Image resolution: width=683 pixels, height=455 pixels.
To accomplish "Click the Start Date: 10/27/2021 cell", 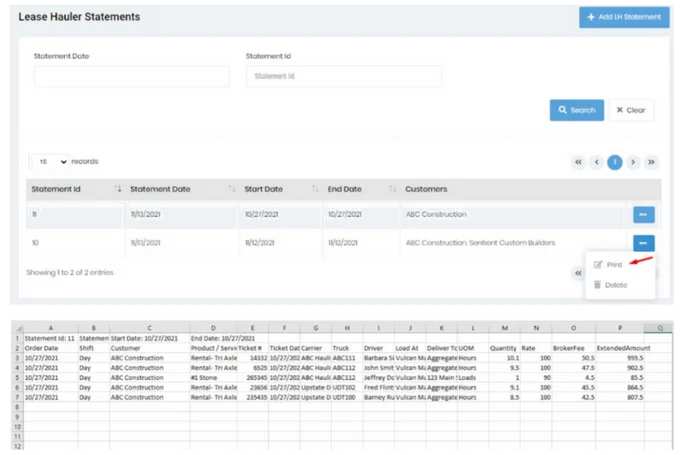I will [x=149, y=338].
